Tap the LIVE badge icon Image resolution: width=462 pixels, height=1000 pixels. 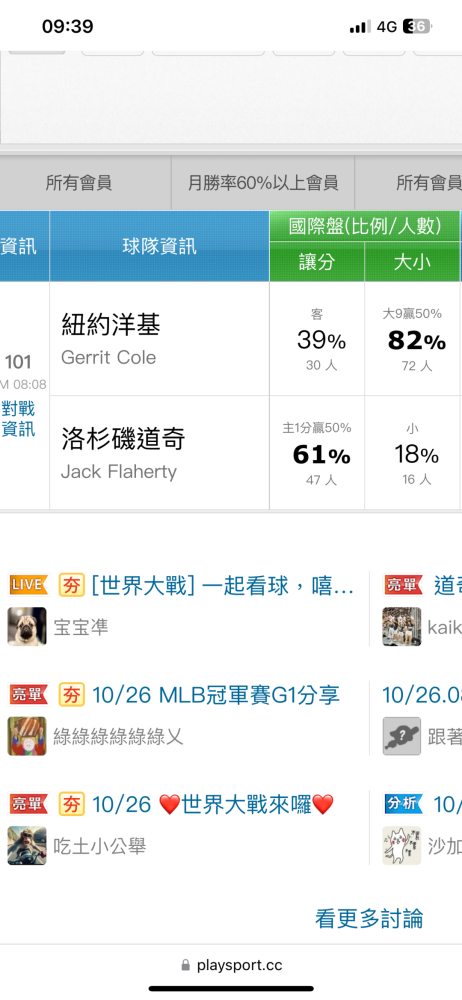click(x=27, y=584)
